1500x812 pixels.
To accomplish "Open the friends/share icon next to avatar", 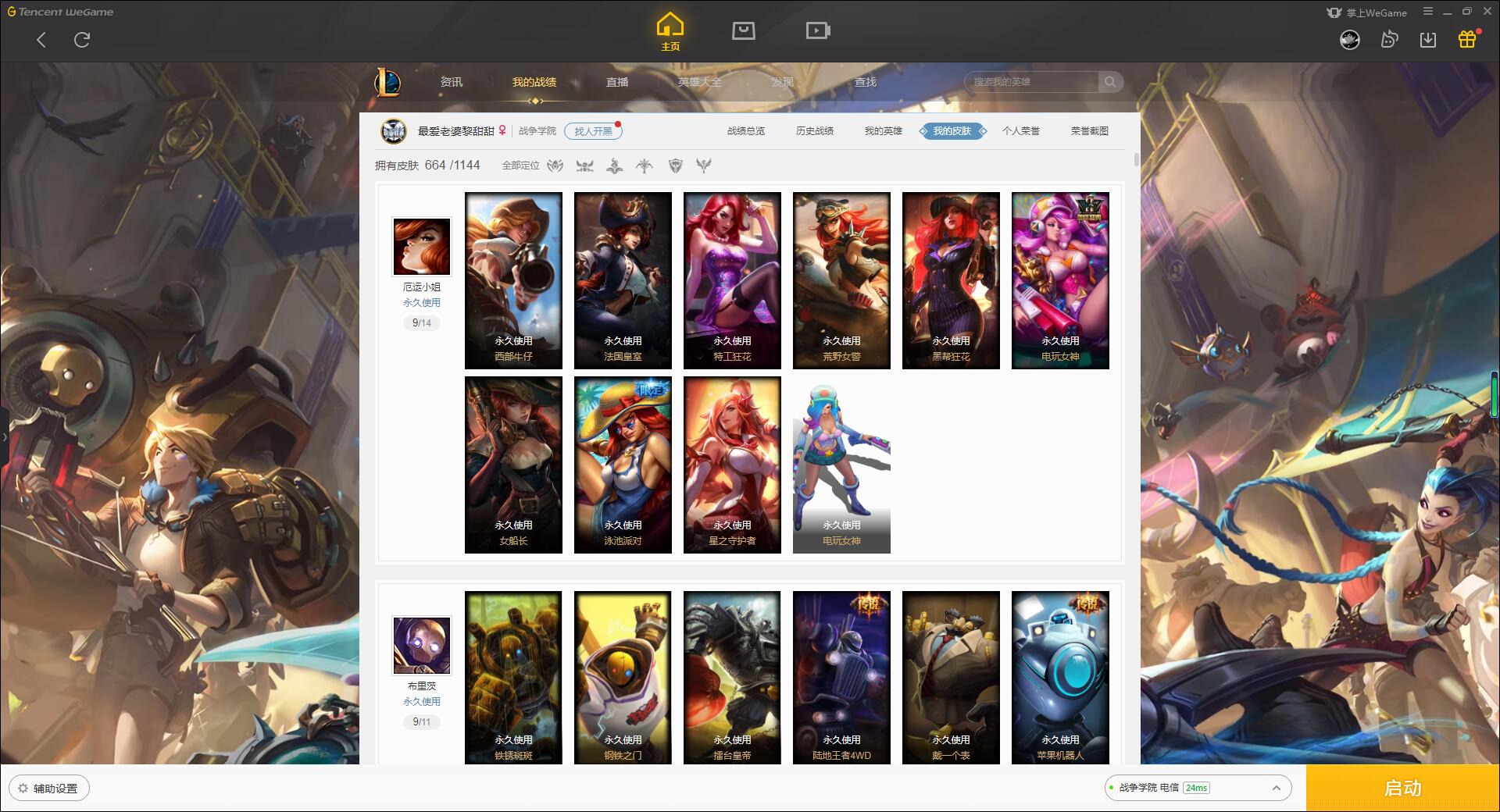I will pyautogui.click(x=1389, y=39).
